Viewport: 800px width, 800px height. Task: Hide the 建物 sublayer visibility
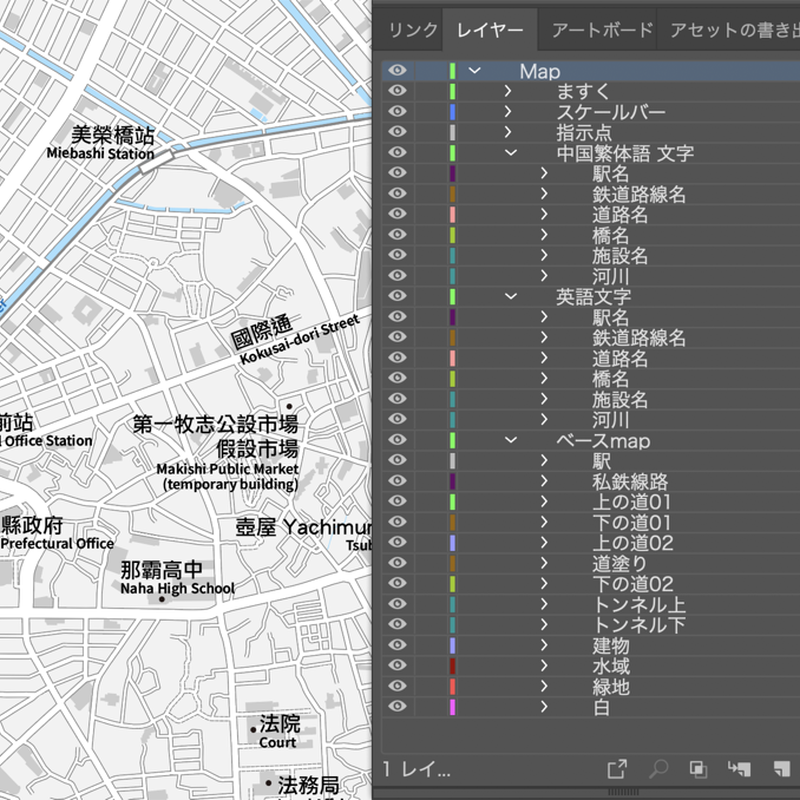(397, 645)
